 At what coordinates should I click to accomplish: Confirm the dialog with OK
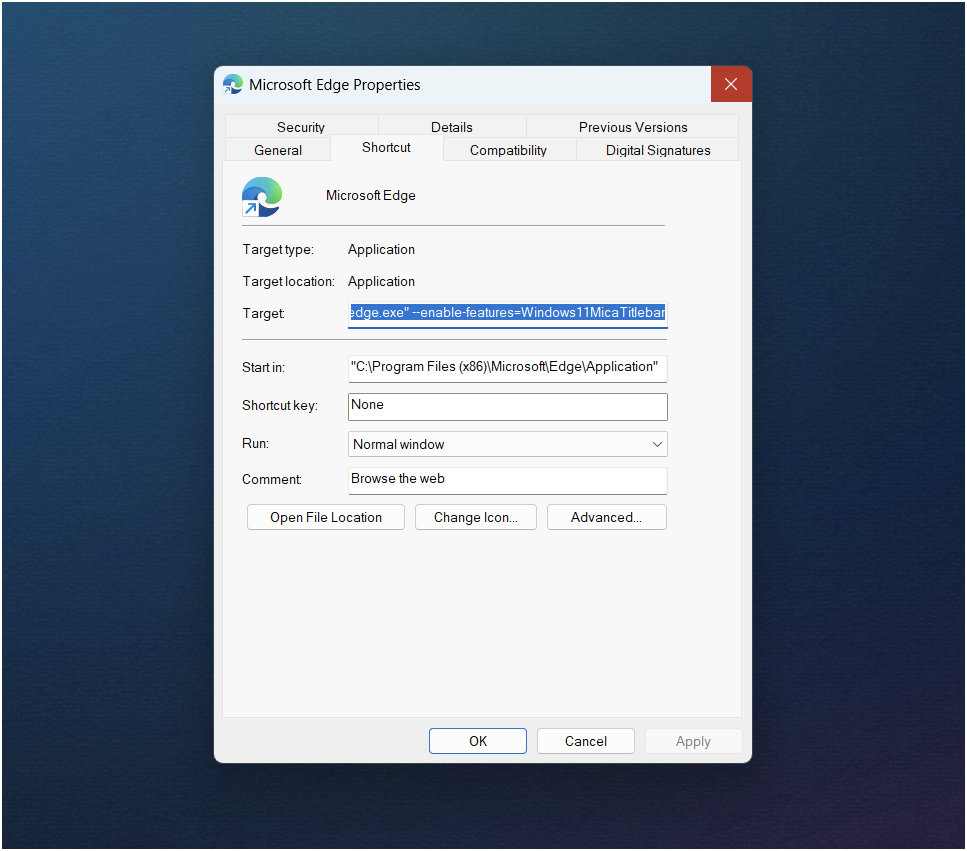(x=478, y=741)
